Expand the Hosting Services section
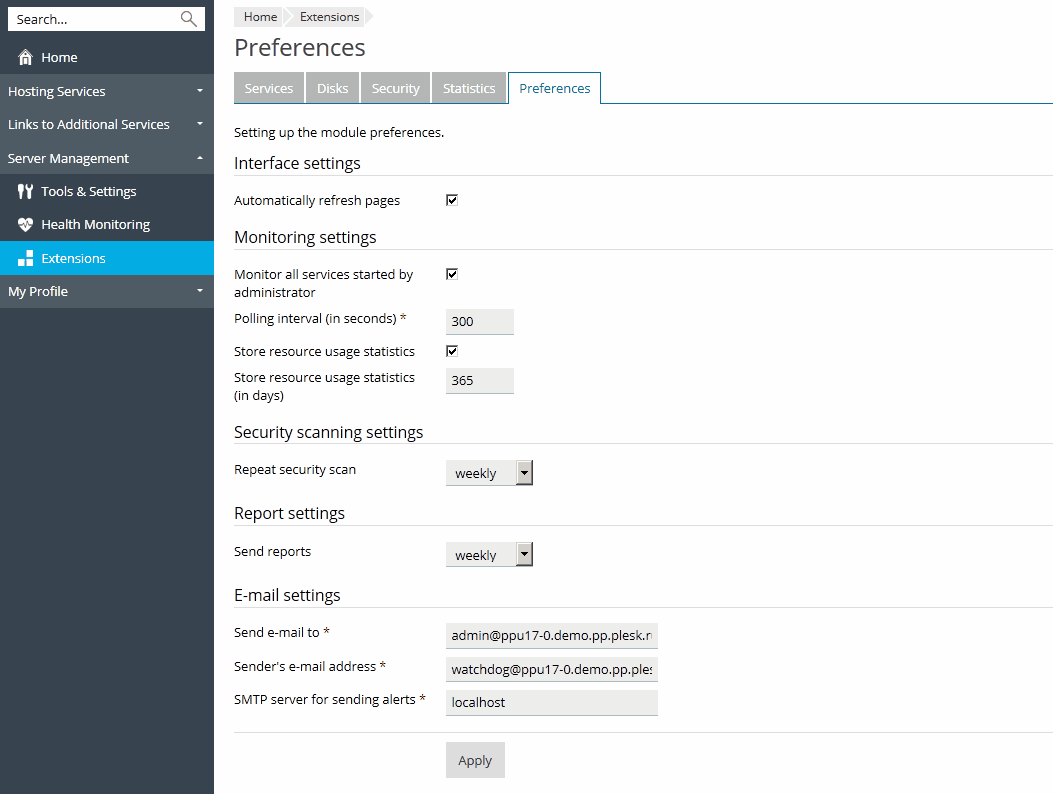This screenshot has width=1053, height=794. pos(106,91)
